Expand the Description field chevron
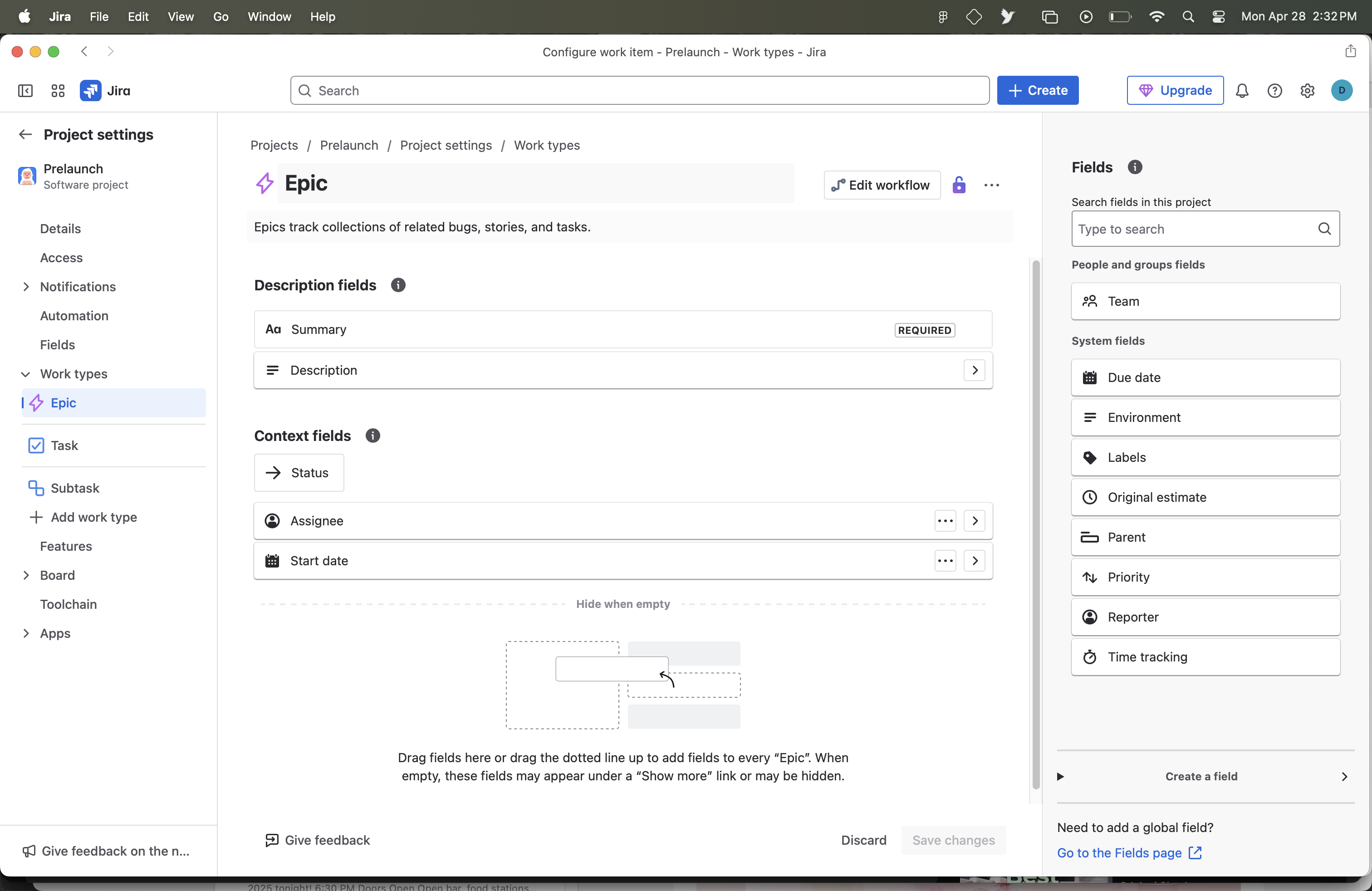Viewport: 1372px width, 891px height. [974, 371]
